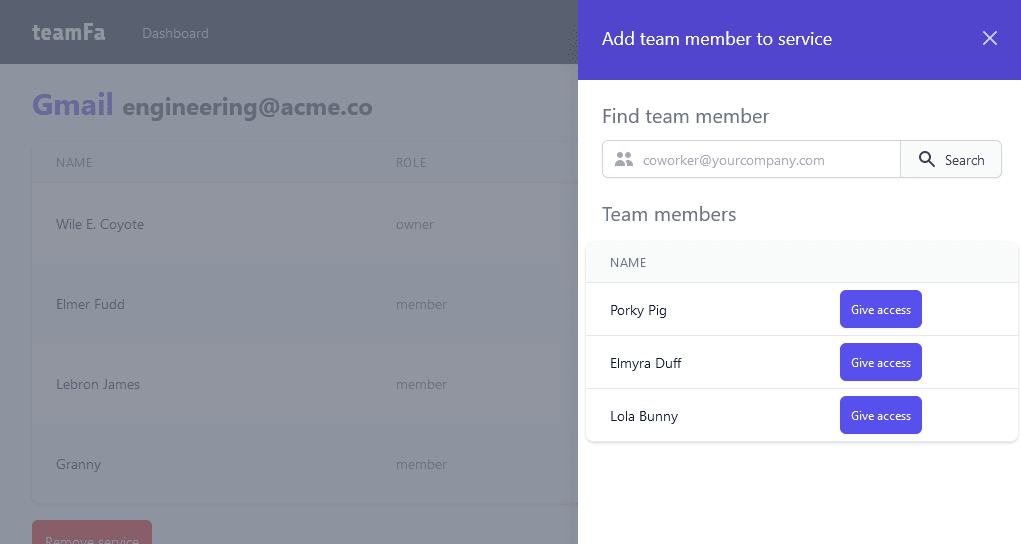Give access to Porky Pig
1021x544 pixels.
point(880,309)
